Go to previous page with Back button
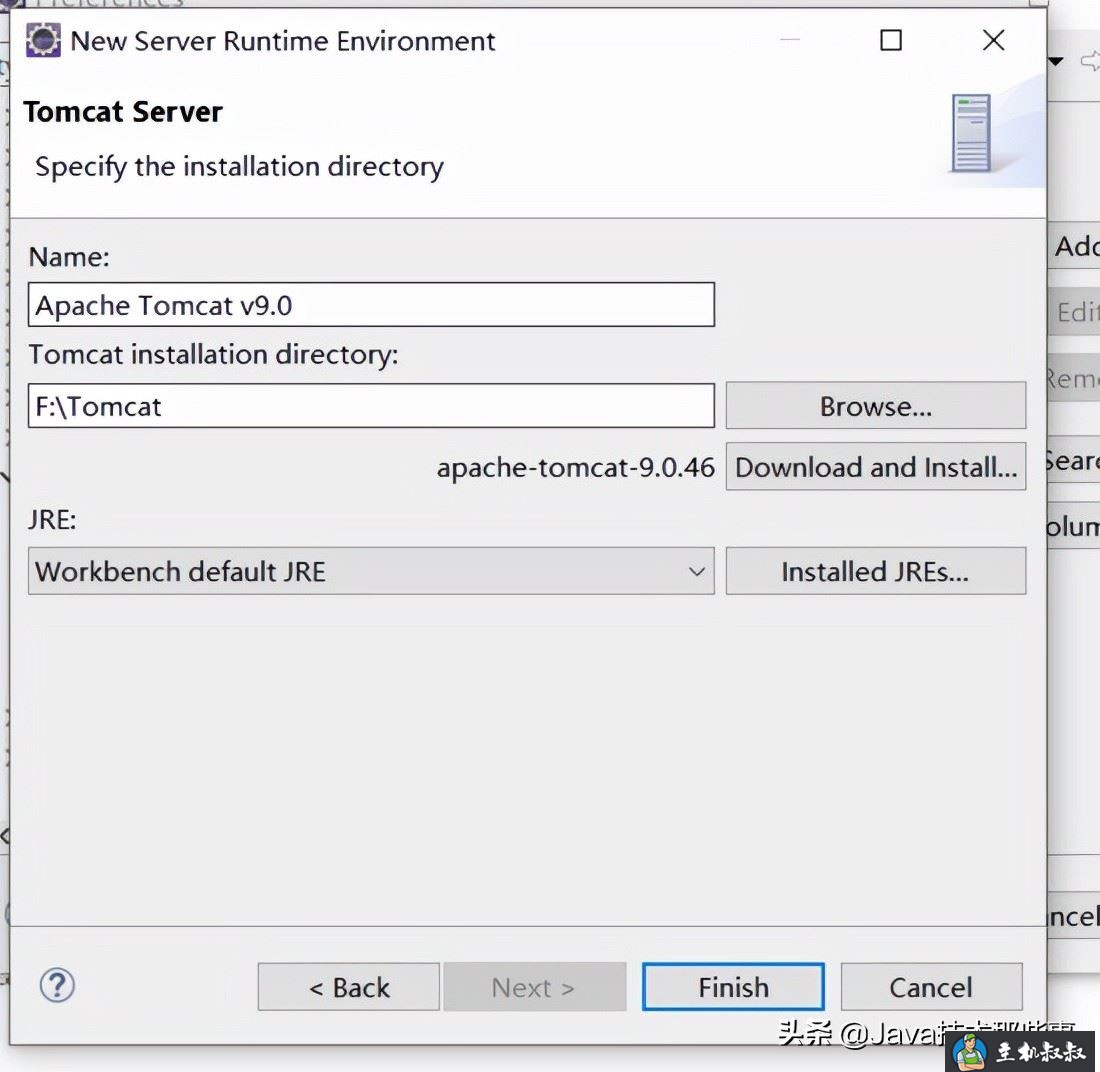1100x1072 pixels. tap(349, 987)
